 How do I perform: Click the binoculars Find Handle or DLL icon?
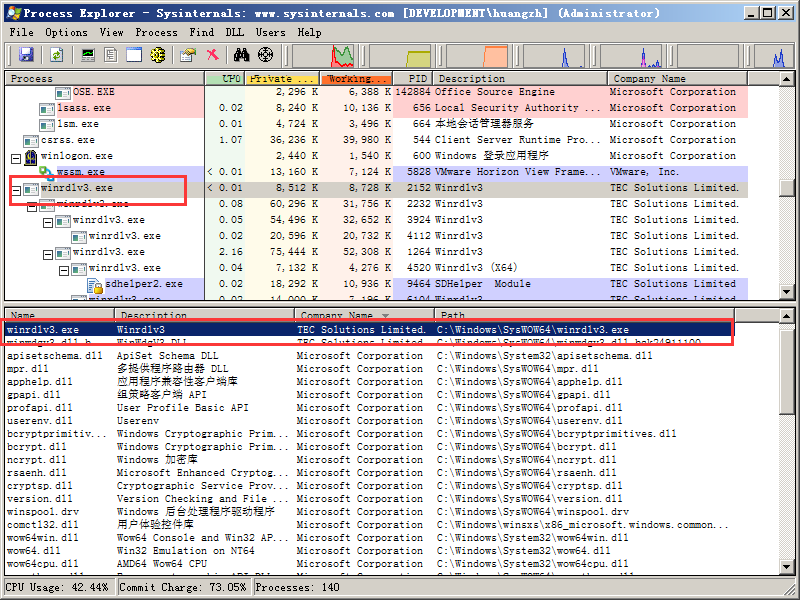point(241,55)
